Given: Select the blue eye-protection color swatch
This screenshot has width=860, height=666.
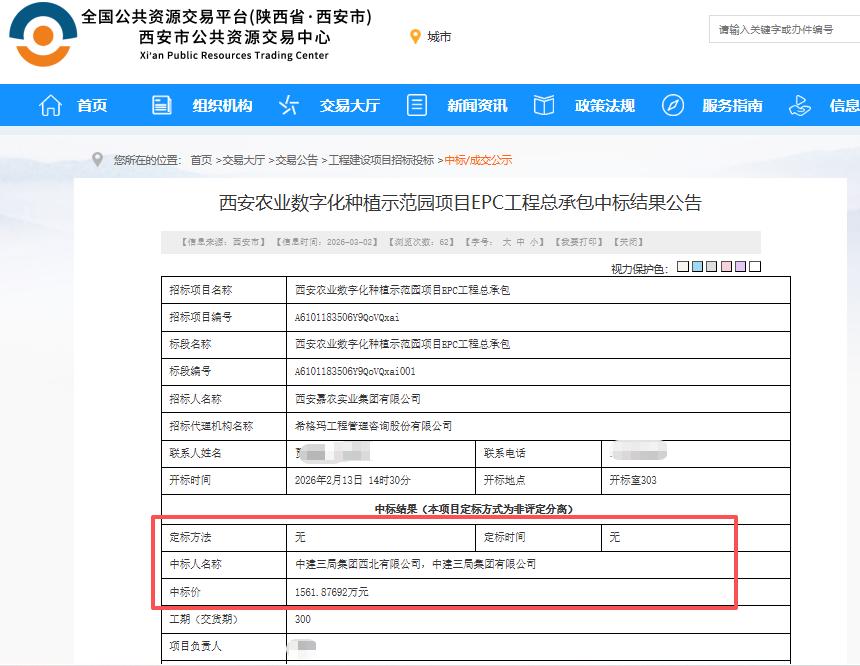Looking at the screenshot, I should click(696, 266).
